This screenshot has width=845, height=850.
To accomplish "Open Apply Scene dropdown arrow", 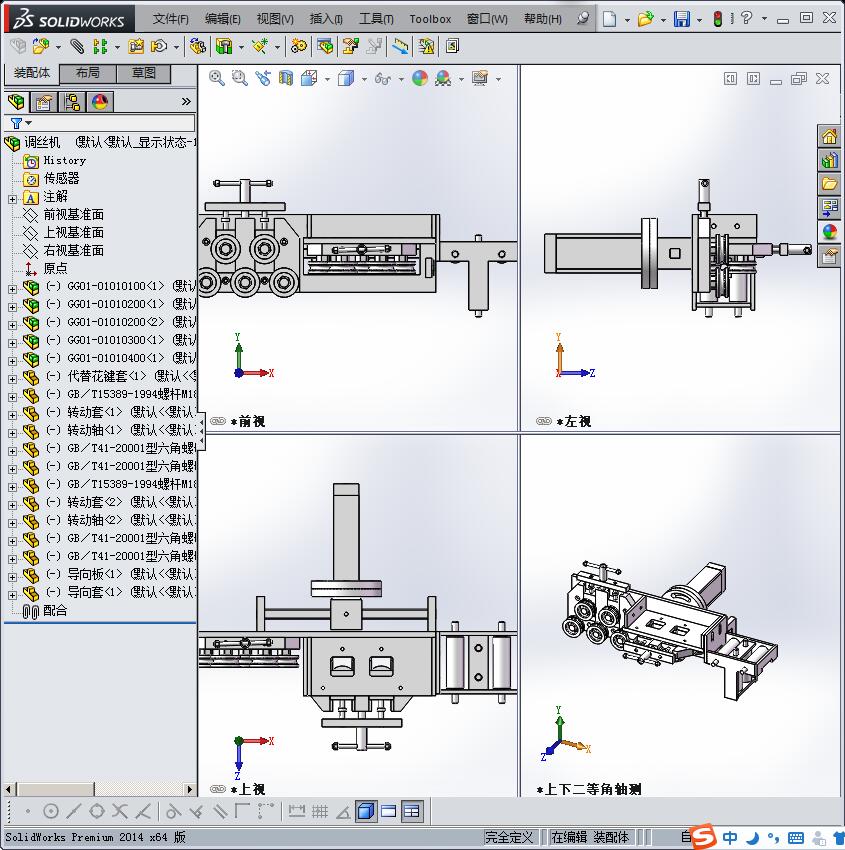I will 461,80.
